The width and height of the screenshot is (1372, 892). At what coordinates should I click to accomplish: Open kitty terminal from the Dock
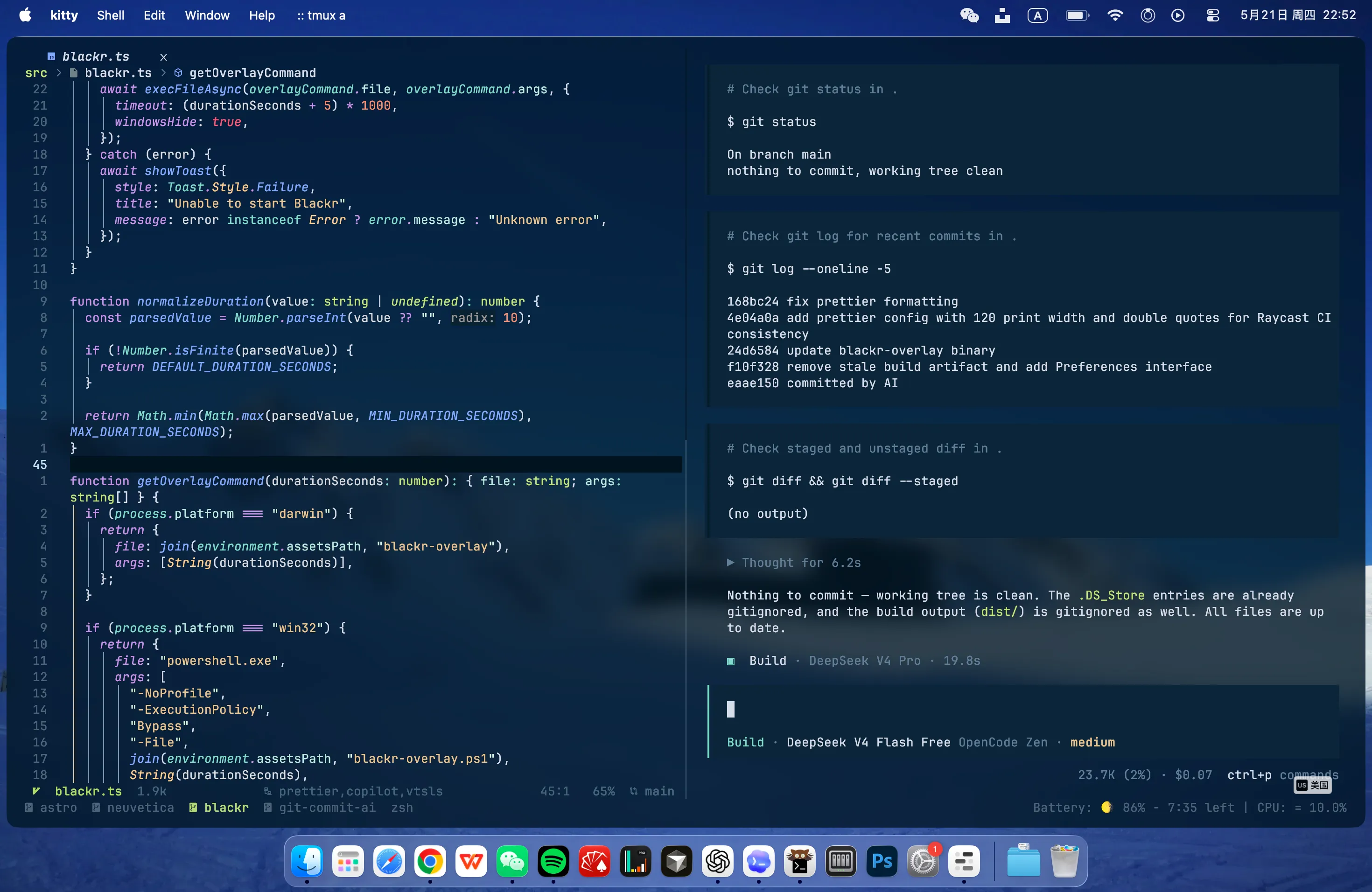coord(799,862)
